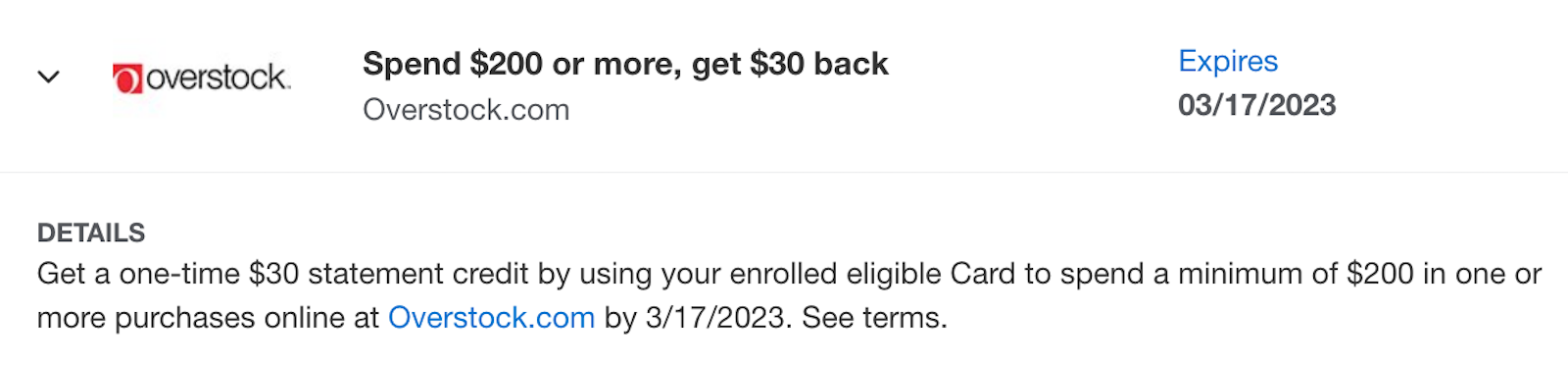Image resolution: width=1568 pixels, height=365 pixels.
Task: Click the gray Overstock.com merchant name under title
Action: coord(465,109)
